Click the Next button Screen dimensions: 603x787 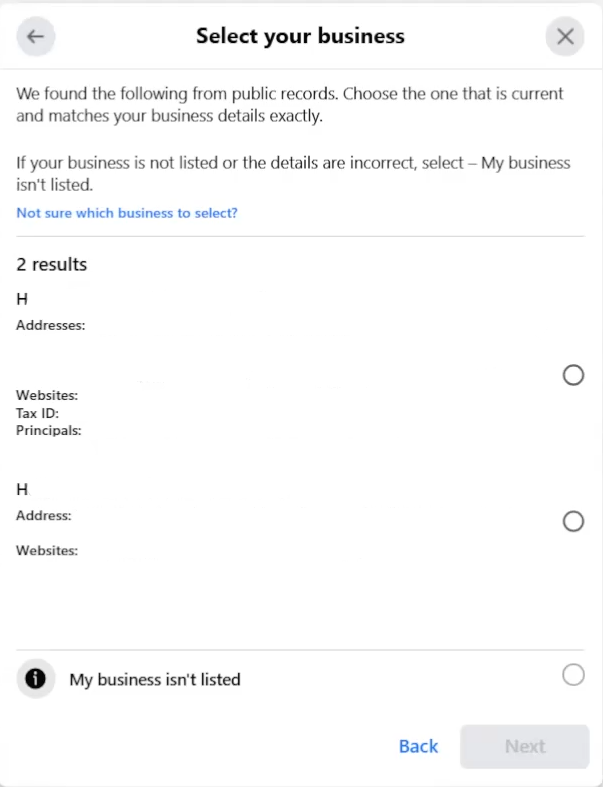point(524,746)
